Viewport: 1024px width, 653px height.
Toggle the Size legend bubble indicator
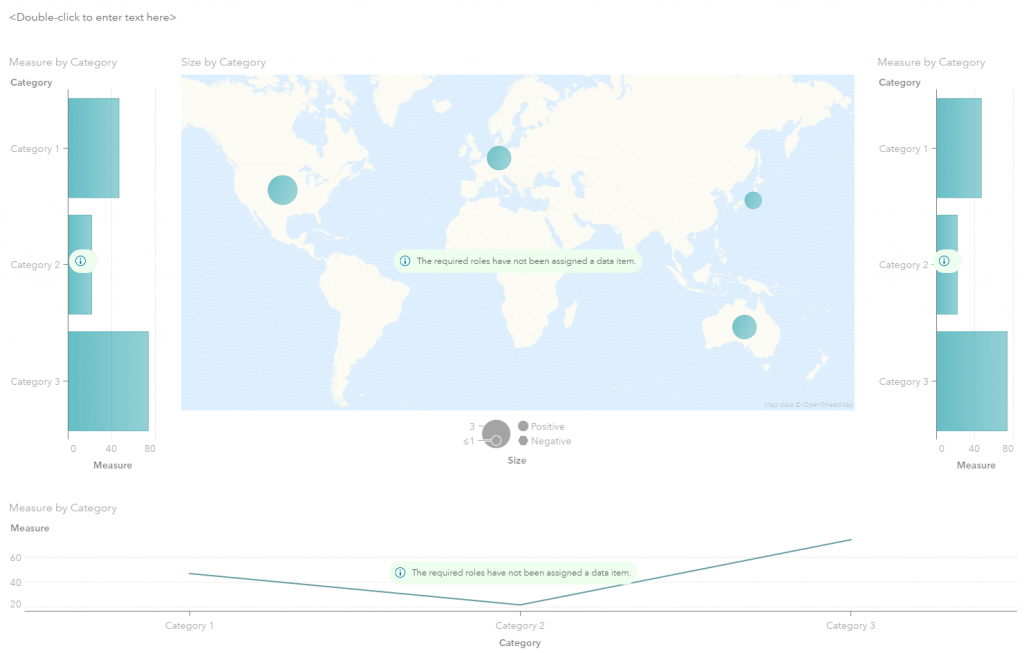click(497, 434)
